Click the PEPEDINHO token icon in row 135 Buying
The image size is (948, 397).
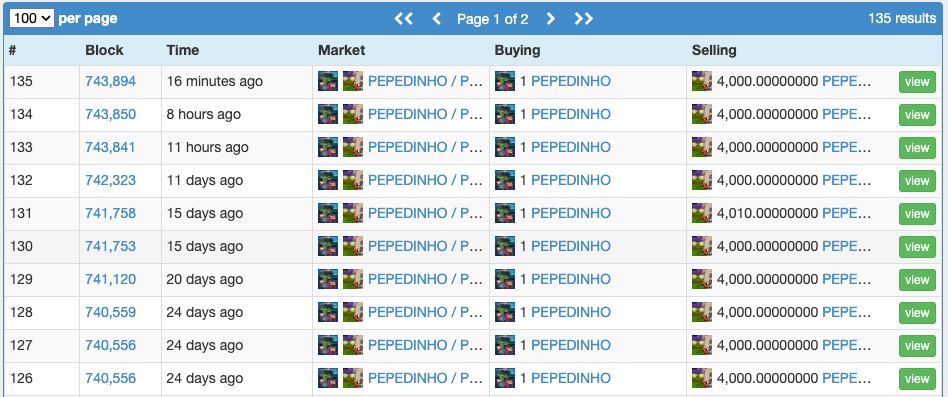(x=505, y=81)
